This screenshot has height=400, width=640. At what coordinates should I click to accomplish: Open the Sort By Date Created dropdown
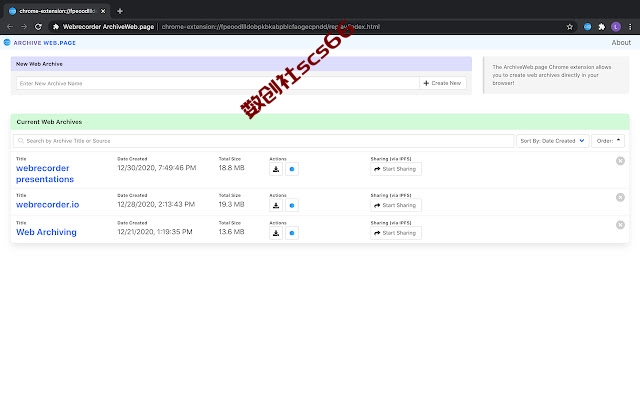pyautogui.click(x=553, y=141)
